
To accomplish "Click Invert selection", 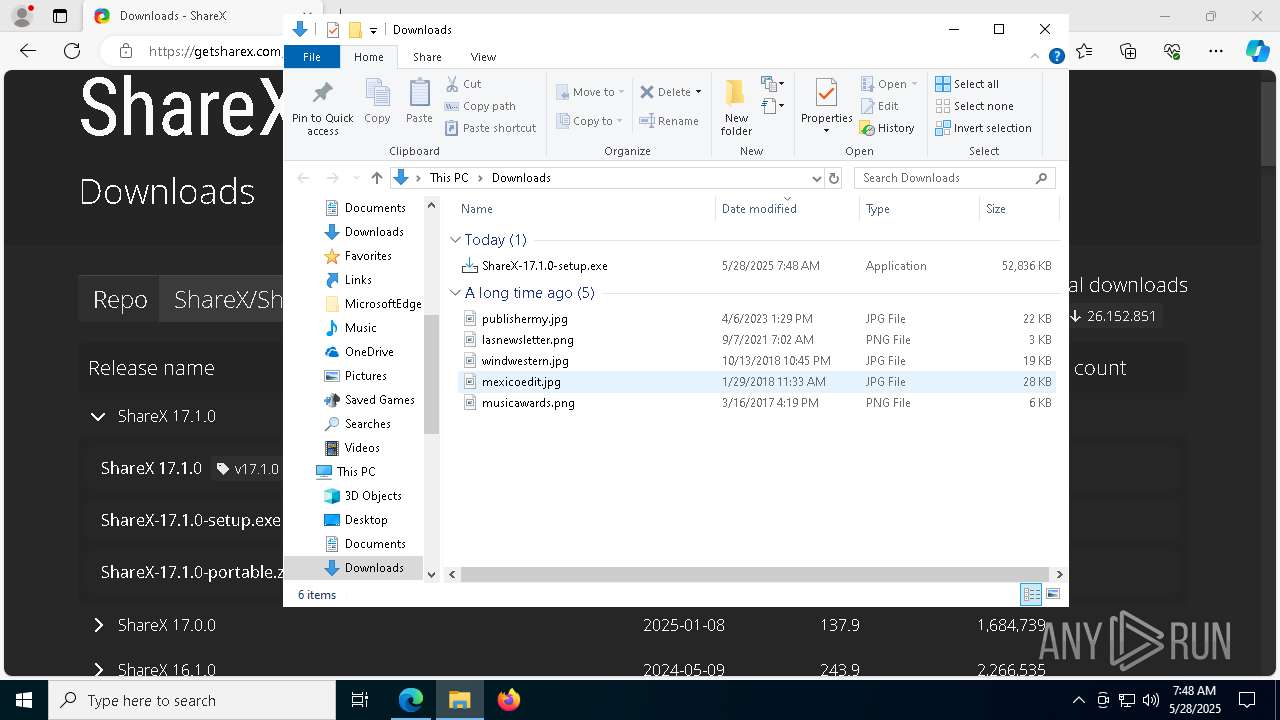I will [983, 128].
